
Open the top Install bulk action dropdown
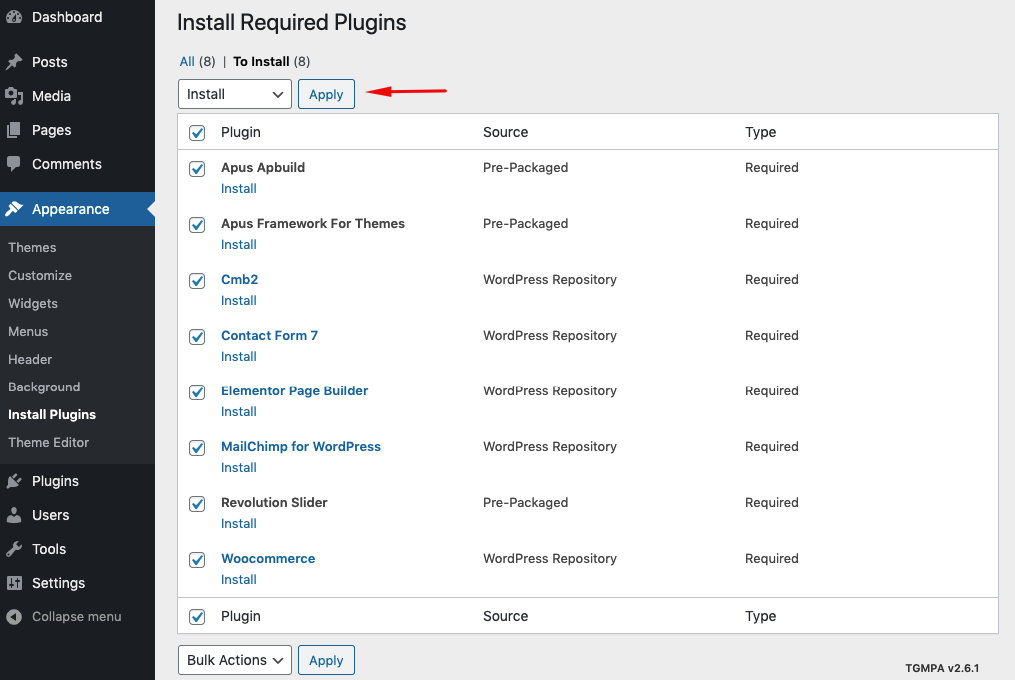click(x=235, y=94)
